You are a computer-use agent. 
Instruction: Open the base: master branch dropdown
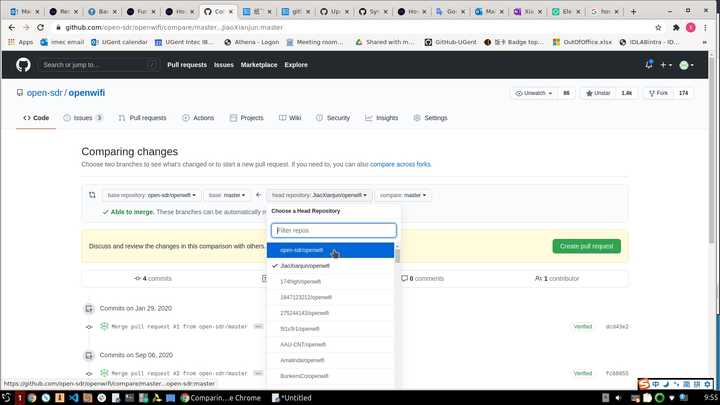[227, 195]
